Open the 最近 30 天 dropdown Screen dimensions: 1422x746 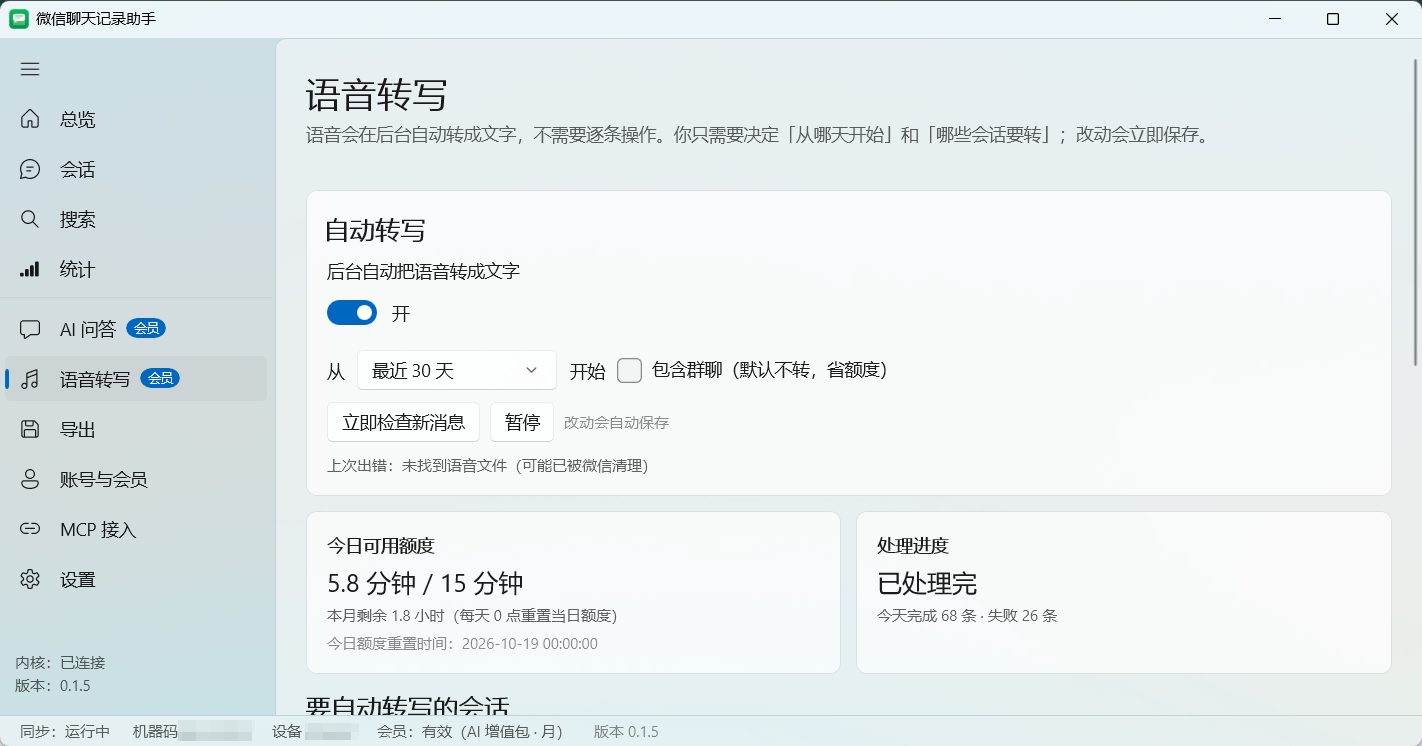pos(457,370)
